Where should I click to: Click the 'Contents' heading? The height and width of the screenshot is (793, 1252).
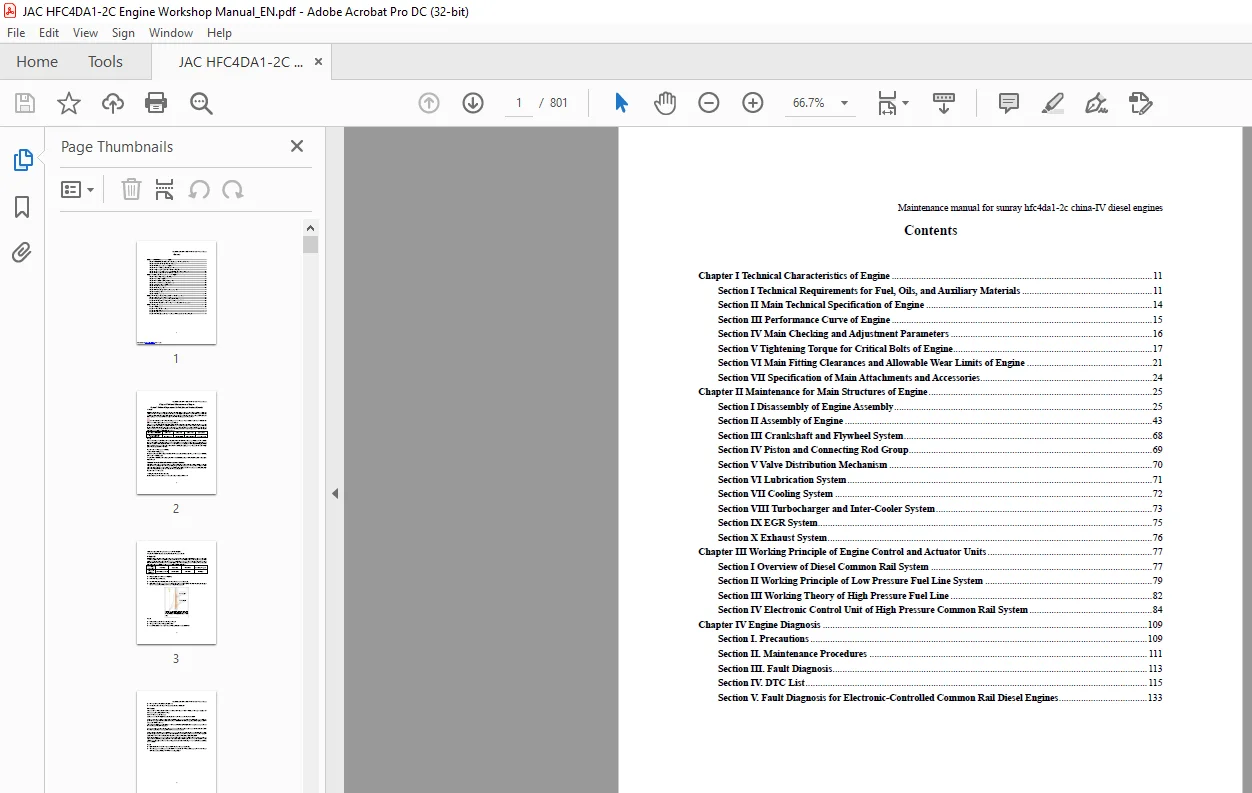tap(930, 231)
